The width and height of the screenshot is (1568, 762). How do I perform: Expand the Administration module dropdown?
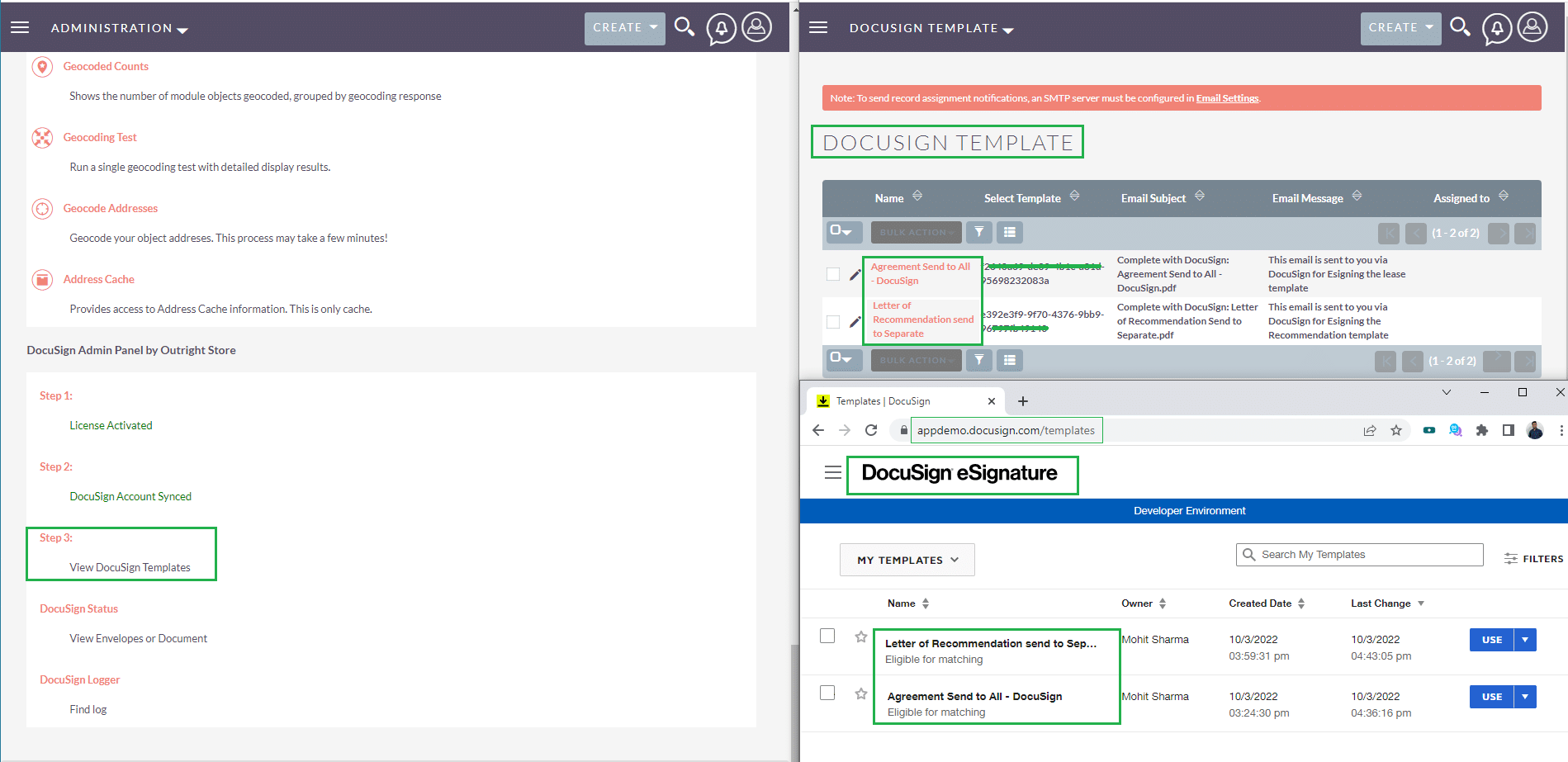120,28
